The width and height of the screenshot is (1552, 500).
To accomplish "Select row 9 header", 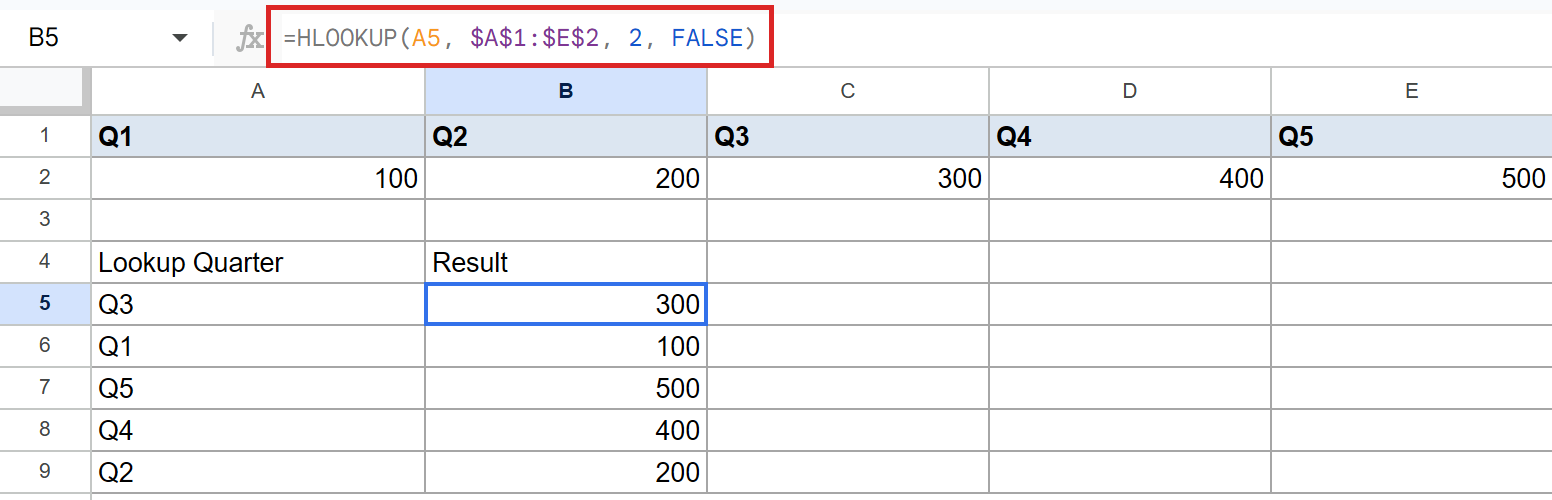I will coord(45,471).
